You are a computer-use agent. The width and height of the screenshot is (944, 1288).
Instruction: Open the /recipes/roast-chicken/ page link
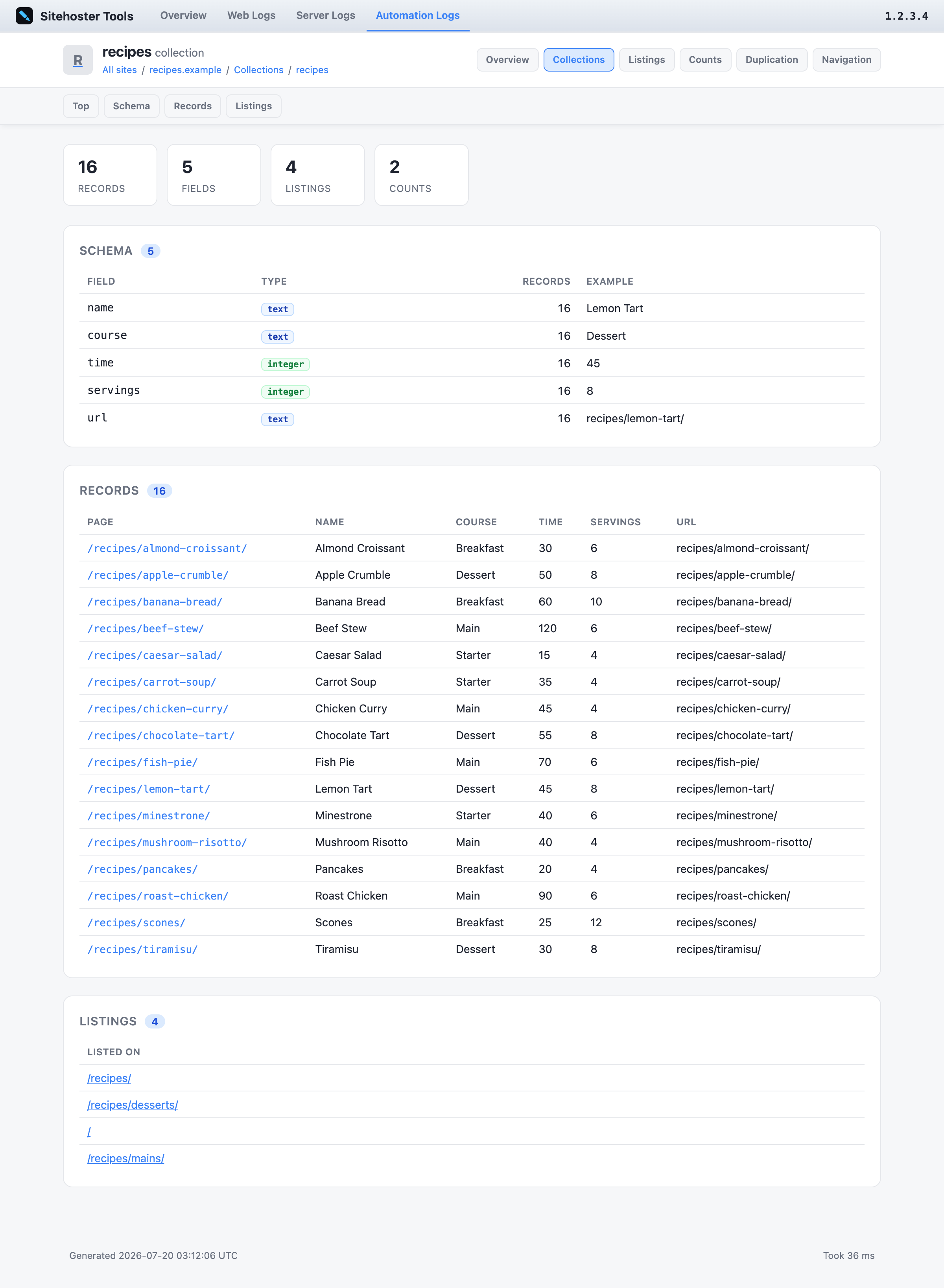pos(158,896)
